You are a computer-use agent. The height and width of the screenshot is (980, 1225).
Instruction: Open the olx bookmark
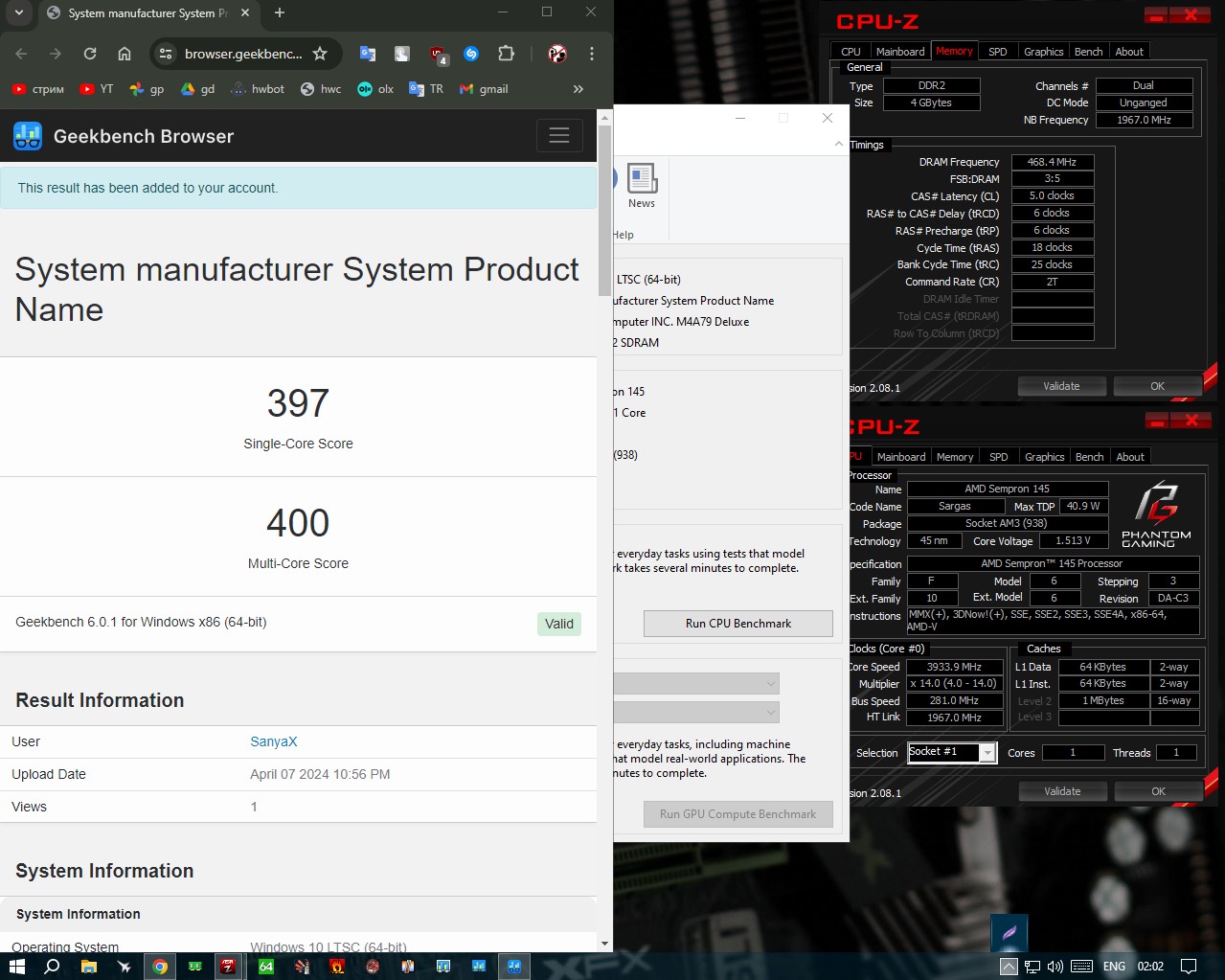click(x=375, y=89)
